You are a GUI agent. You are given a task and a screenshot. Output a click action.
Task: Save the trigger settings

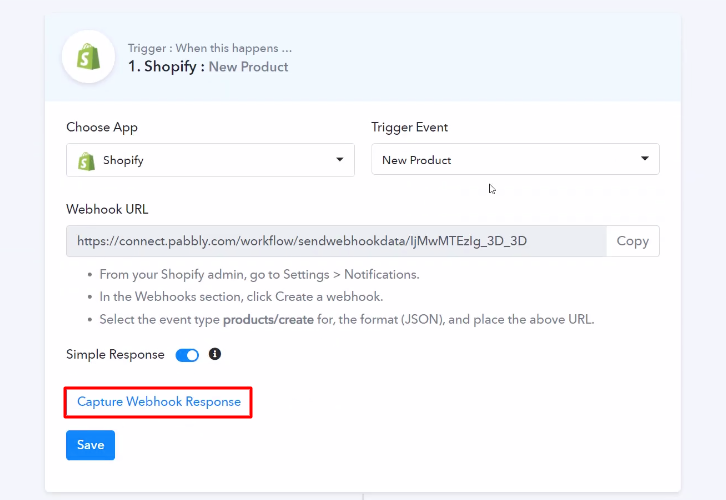90,445
